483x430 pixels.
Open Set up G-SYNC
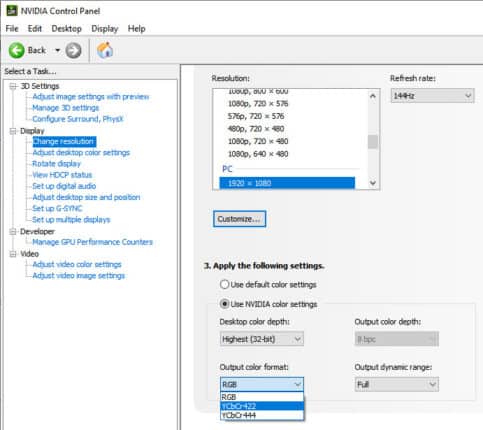click(x=57, y=209)
